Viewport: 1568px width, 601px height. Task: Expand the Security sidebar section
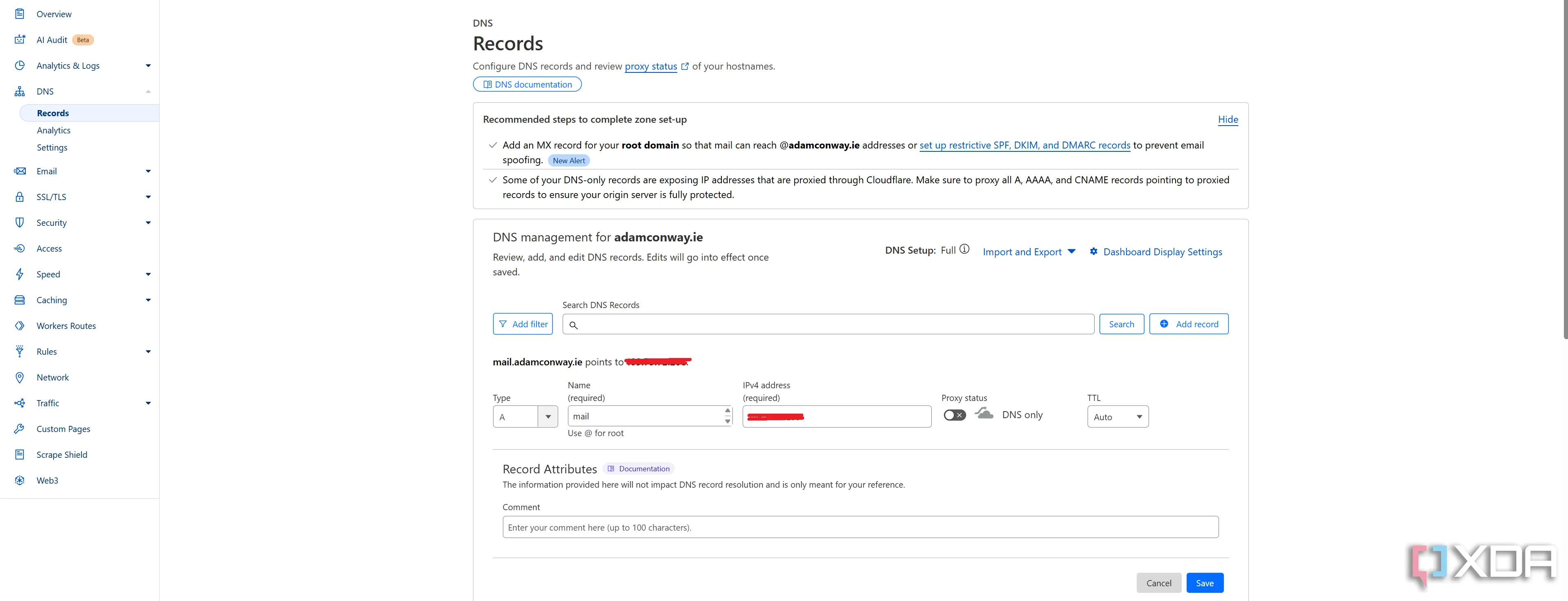tap(148, 223)
